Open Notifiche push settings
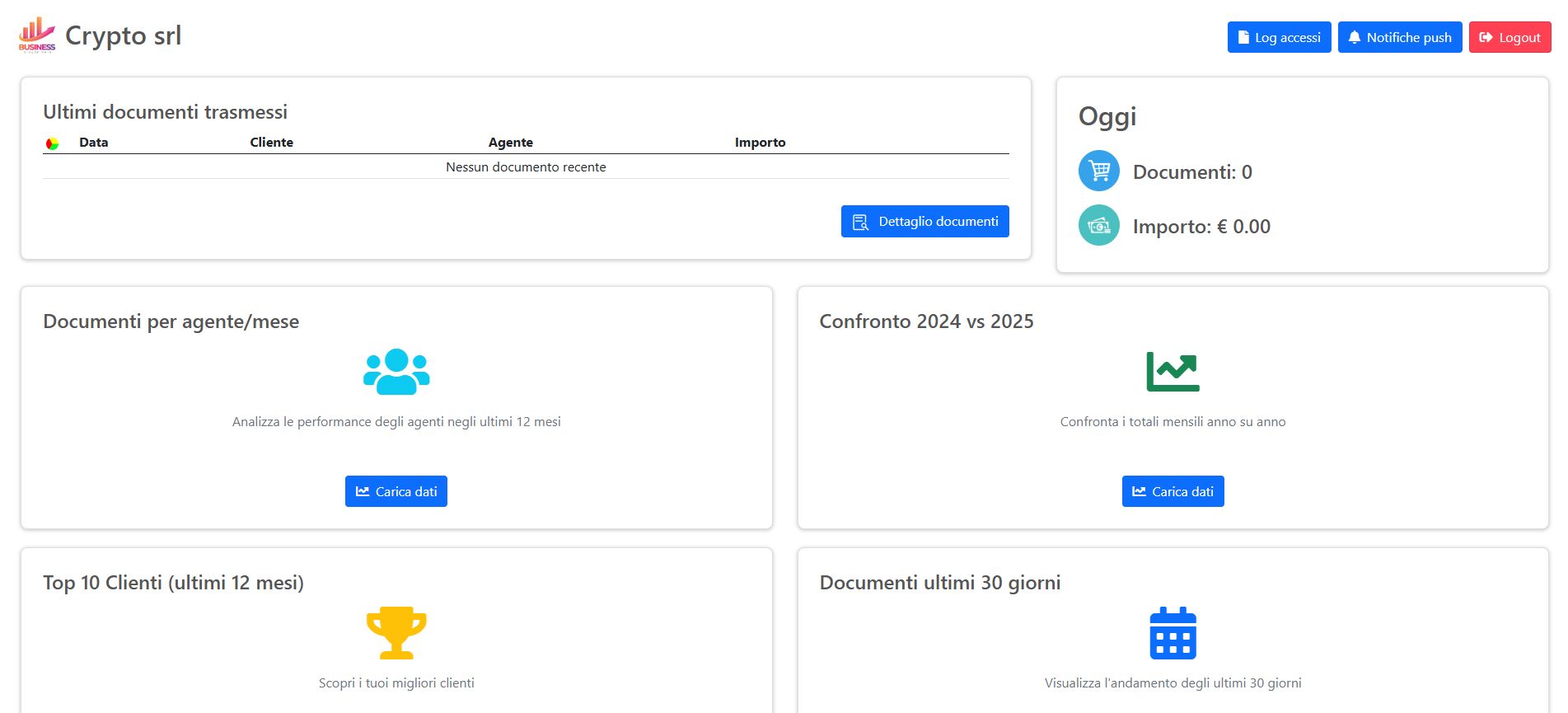Image resolution: width=1568 pixels, height=713 pixels. pos(1399,37)
